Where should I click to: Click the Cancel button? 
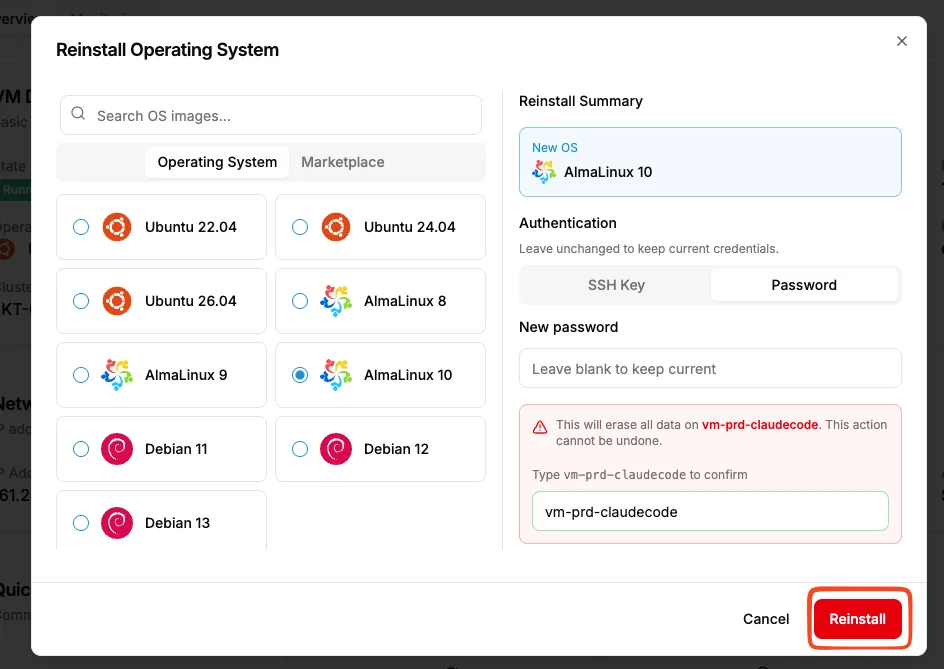[x=766, y=619]
